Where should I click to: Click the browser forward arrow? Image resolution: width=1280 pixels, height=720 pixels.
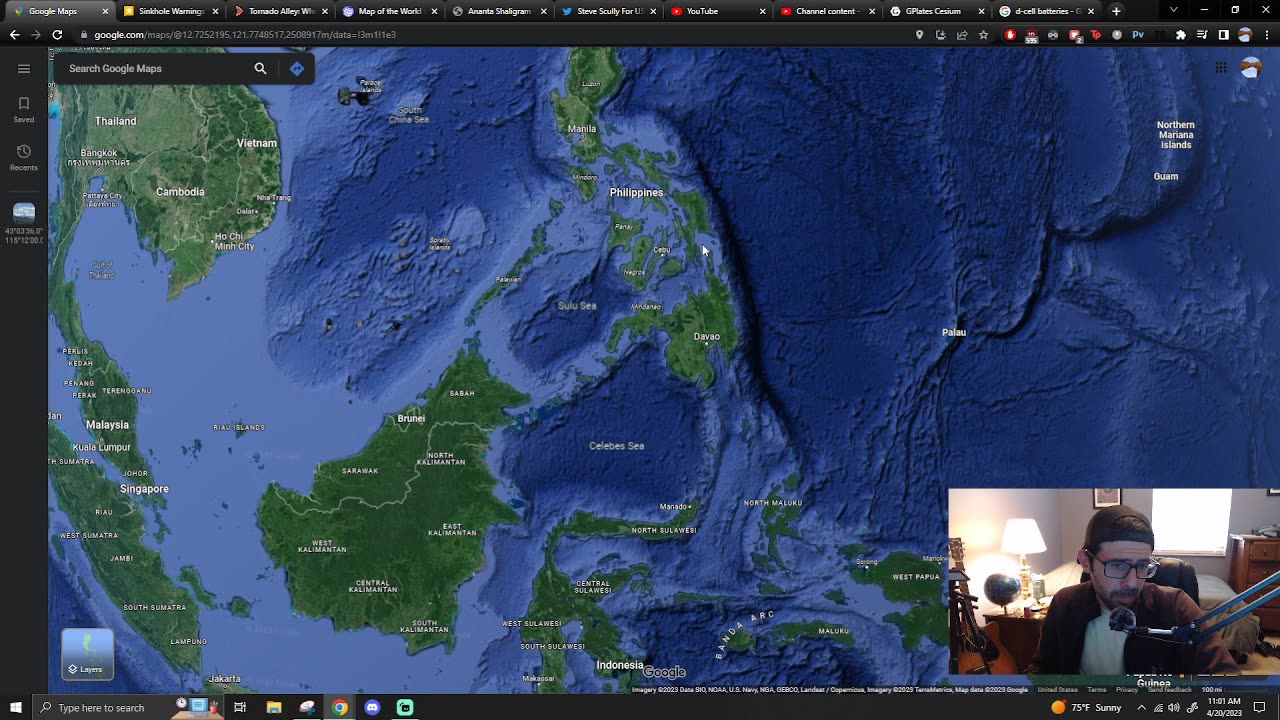[36, 35]
